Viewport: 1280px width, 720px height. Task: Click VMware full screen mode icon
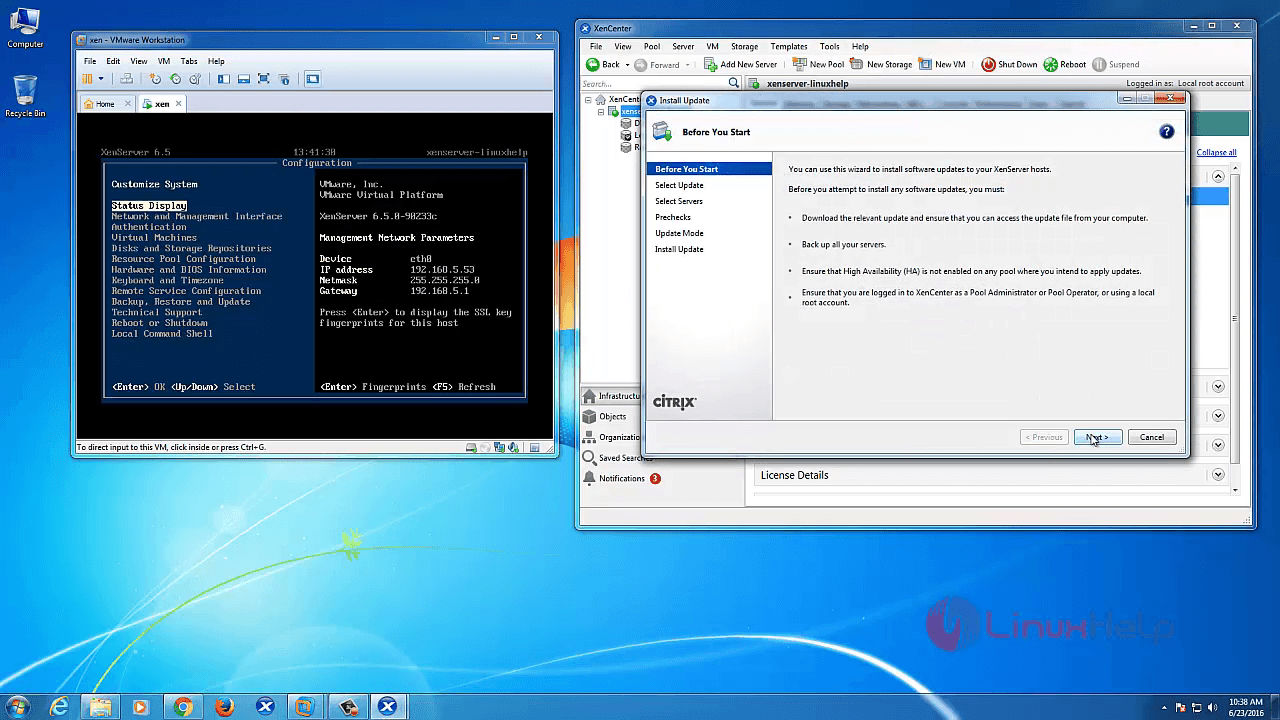(264, 79)
